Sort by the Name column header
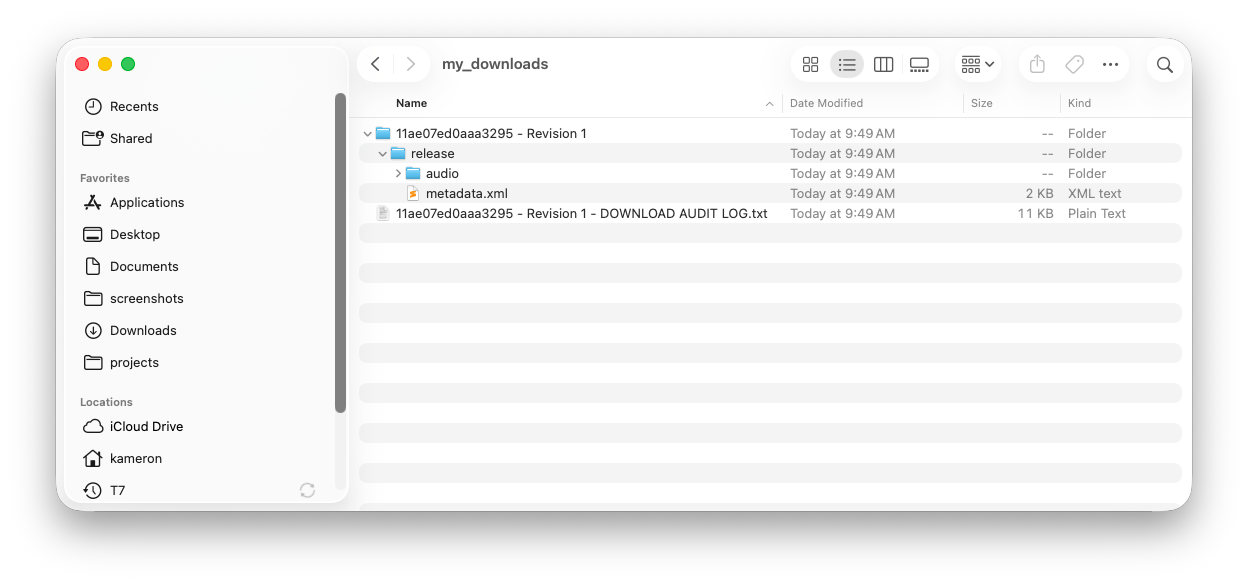Image resolution: width=1248 pixels, height=585 pixels. point(411,103)
